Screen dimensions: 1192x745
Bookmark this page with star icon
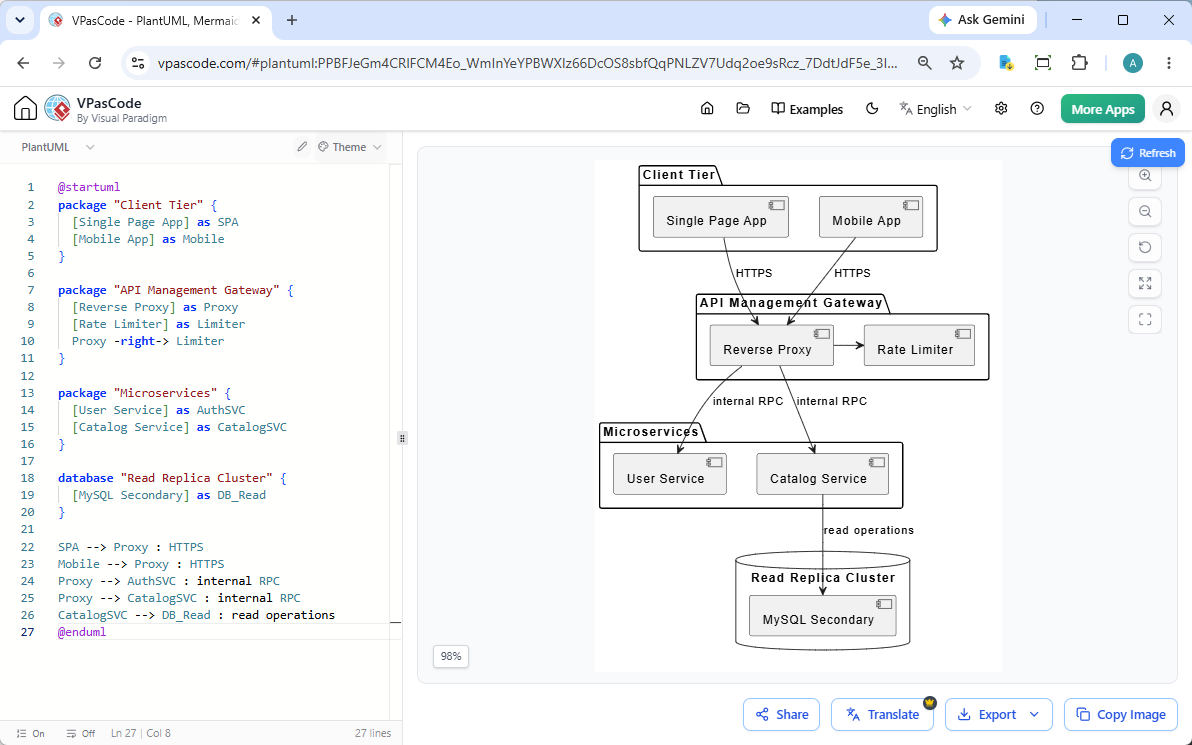(957, 63)
